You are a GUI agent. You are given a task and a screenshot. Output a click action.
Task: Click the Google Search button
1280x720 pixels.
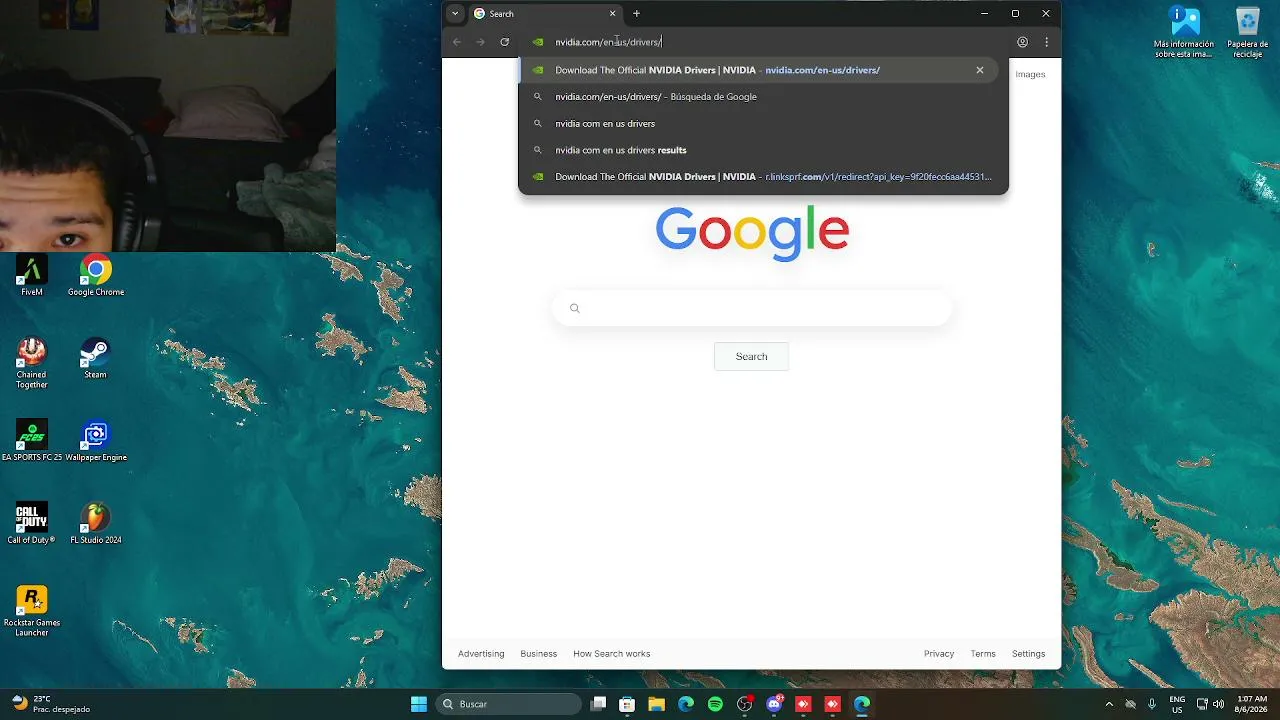coord(751,357)
